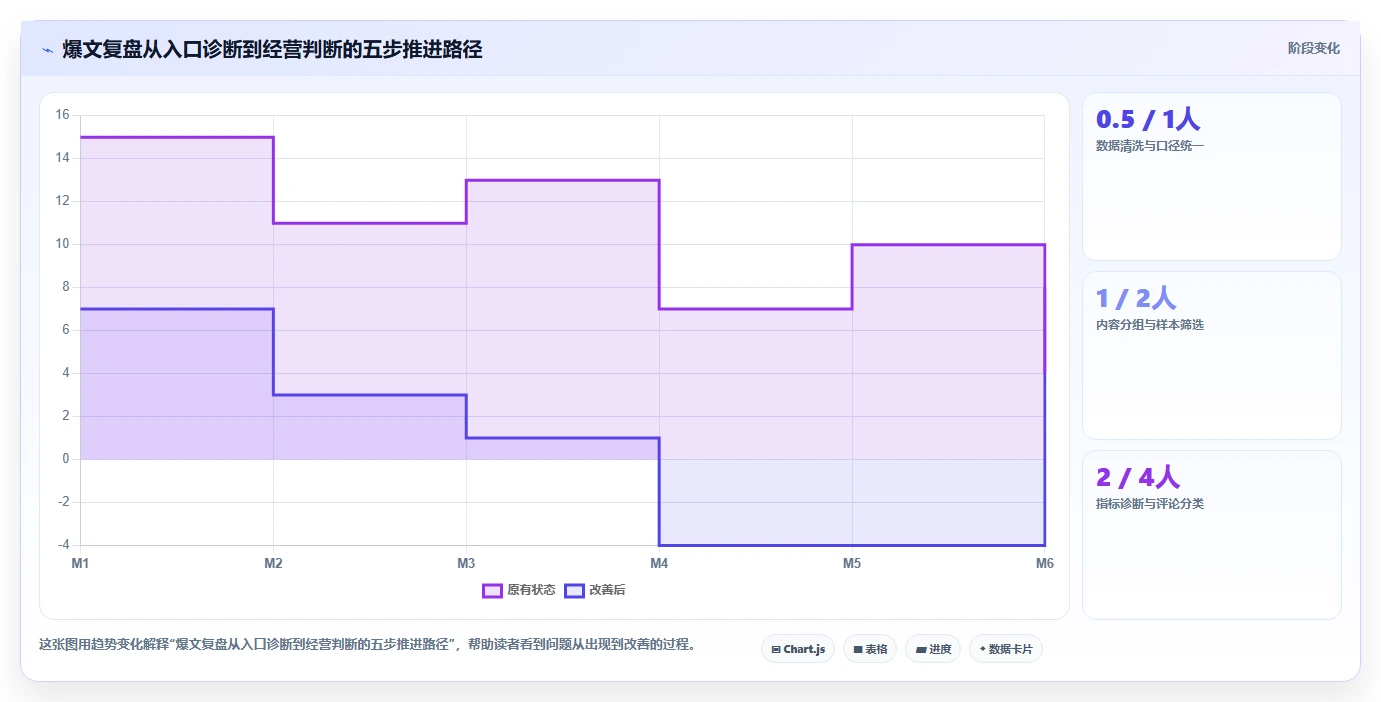This screenshot has height=702, width=1381.
Task: Click the 爆文复盘 main title text
Action: 272,49
